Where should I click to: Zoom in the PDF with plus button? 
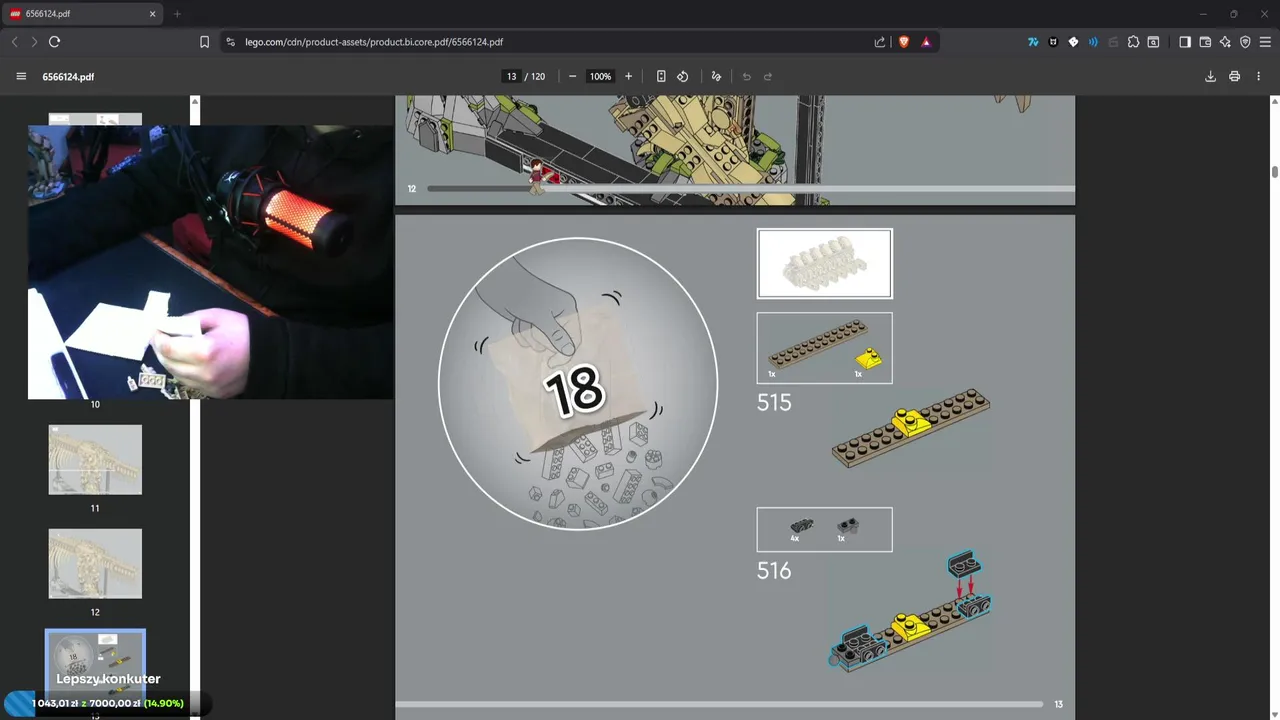coord(628,76)
